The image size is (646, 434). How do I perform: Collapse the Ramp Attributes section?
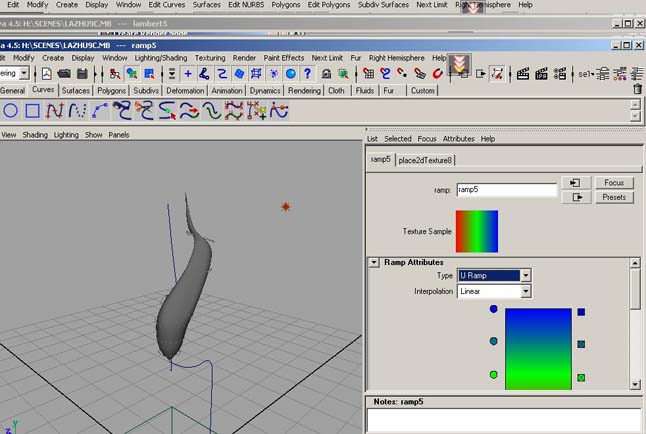tap(374, 262)
